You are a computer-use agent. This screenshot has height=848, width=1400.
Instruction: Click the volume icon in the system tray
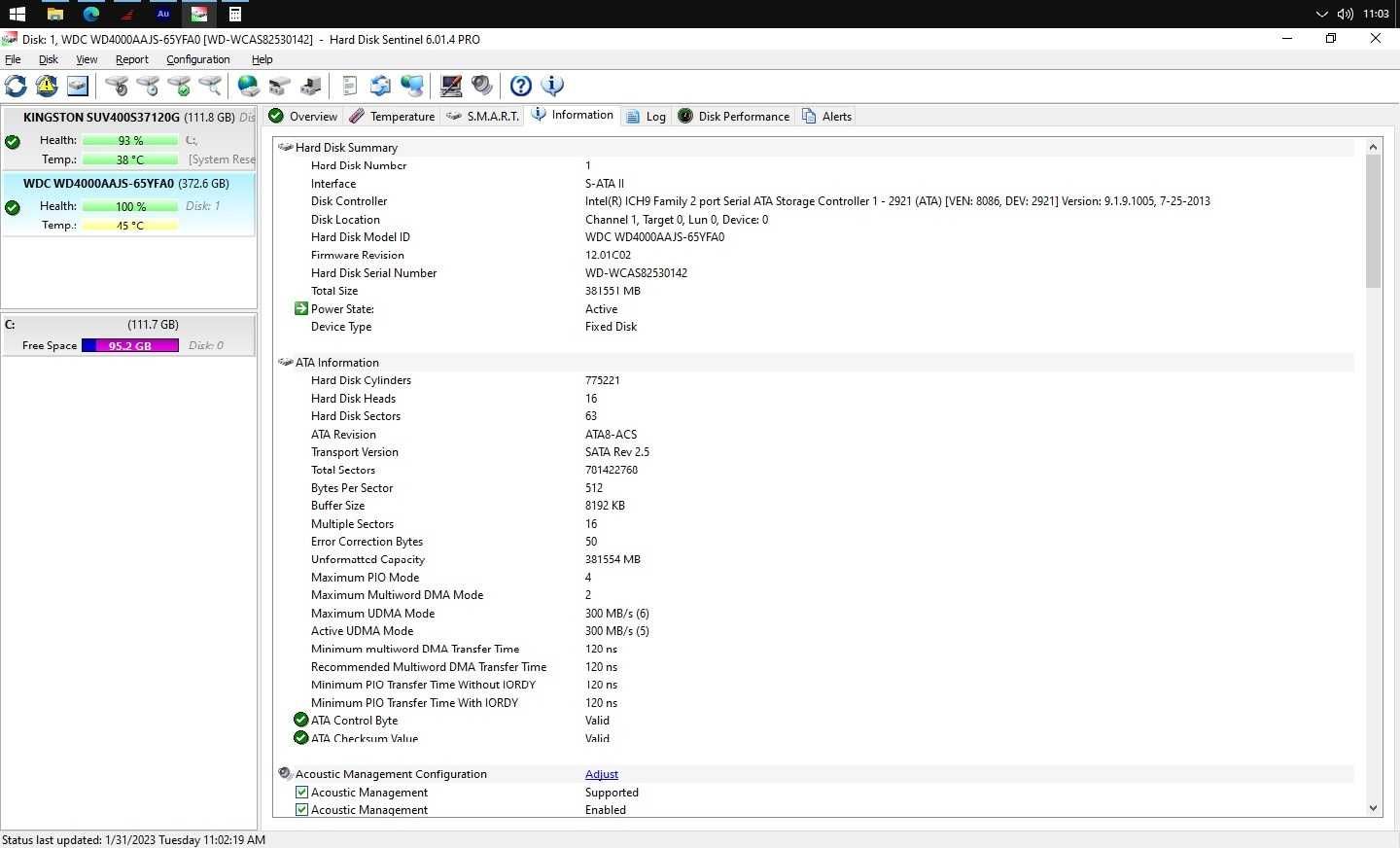(1346, 14)
